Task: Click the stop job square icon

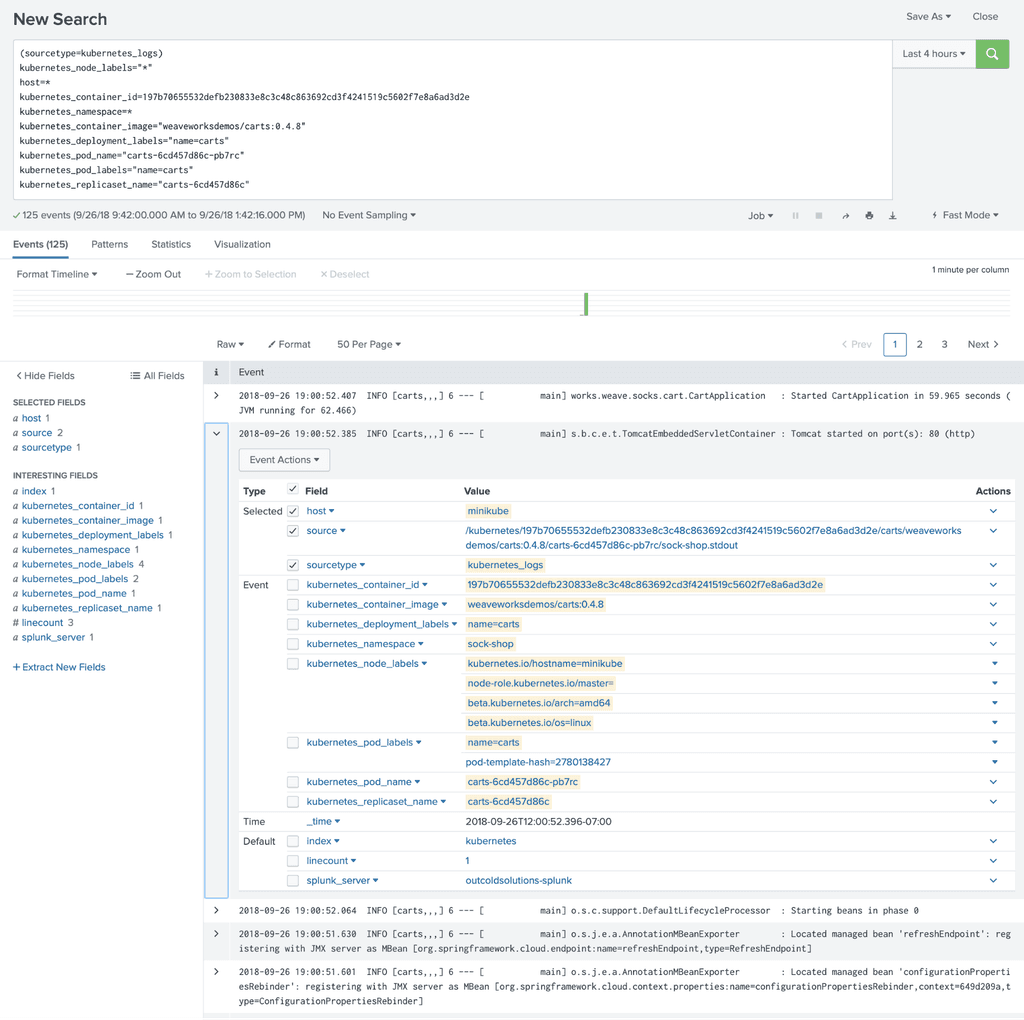Action: 819,216
